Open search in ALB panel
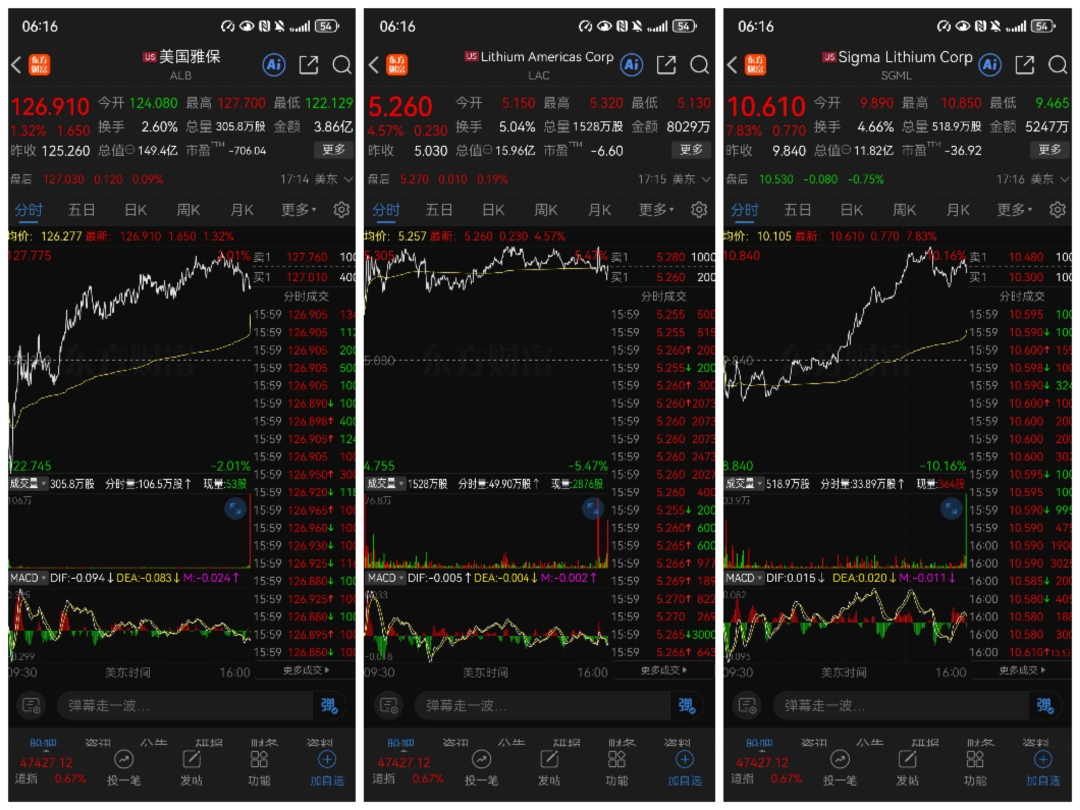The height and width of the screenshot is (810, 1080). point(342,65)
